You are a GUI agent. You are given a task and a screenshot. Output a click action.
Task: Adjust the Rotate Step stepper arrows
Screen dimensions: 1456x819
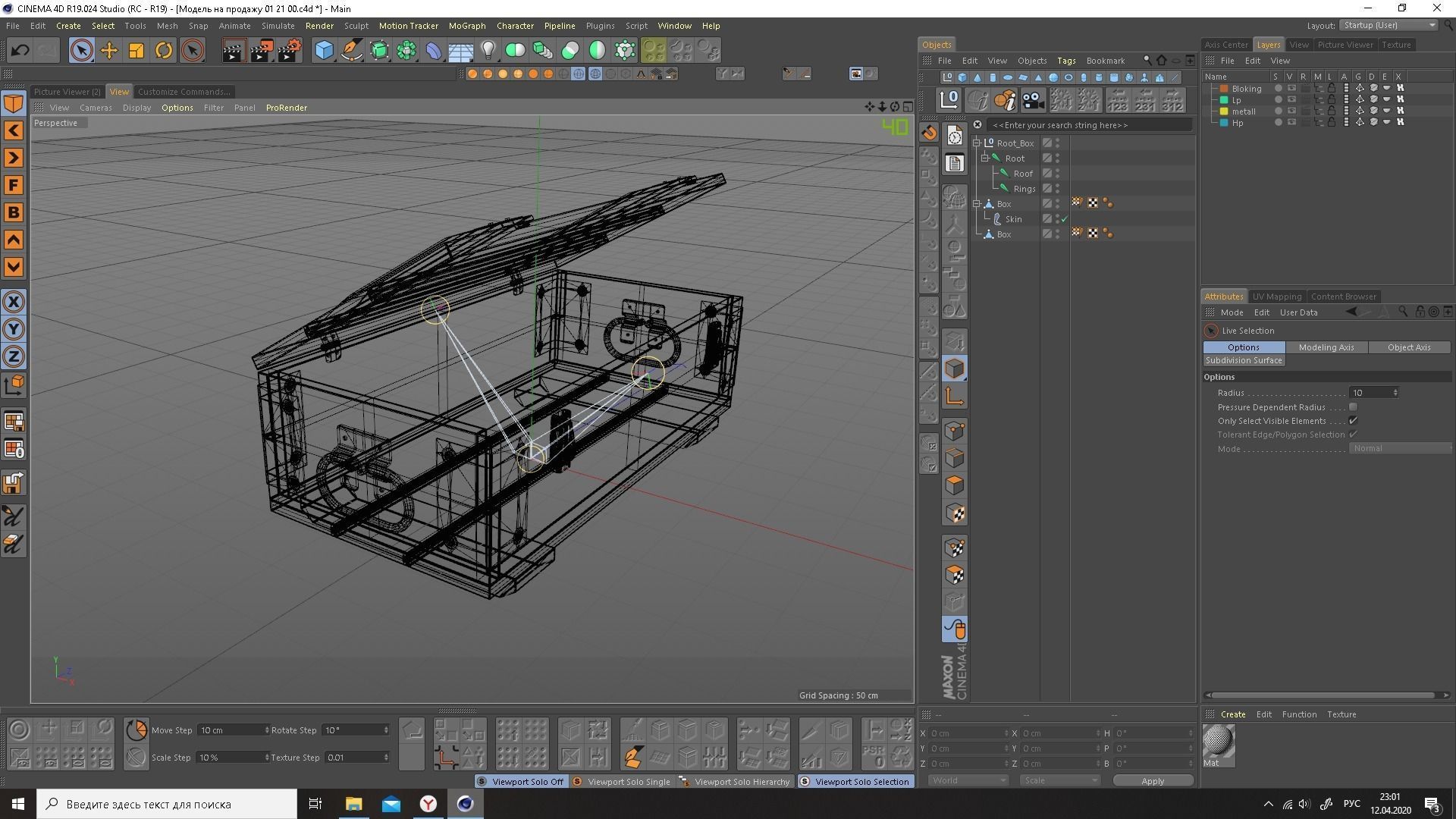[386, 730]
